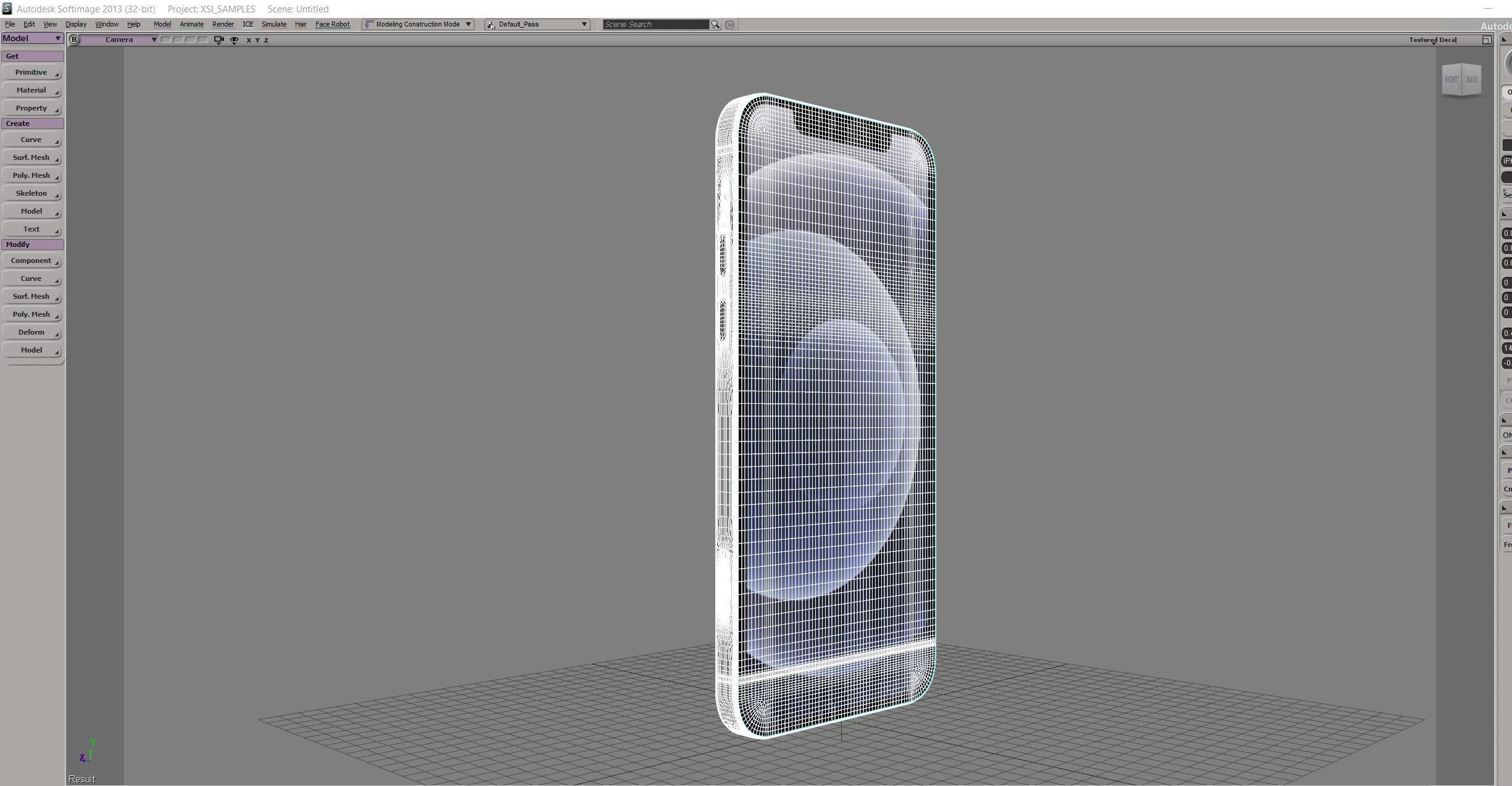Click the Scene Search magnifier icon
1512x786 pixels.
pos(715,25)
